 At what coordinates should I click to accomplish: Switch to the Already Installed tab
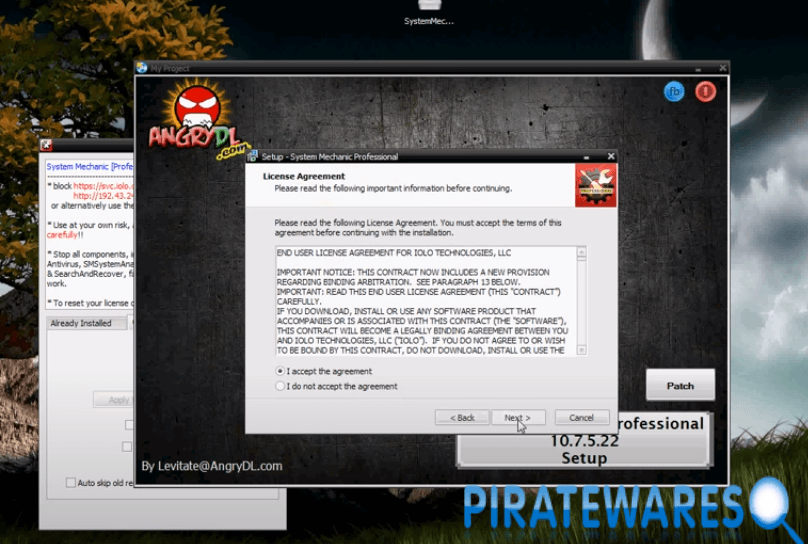pyautogui.click(x=81, y=323)
